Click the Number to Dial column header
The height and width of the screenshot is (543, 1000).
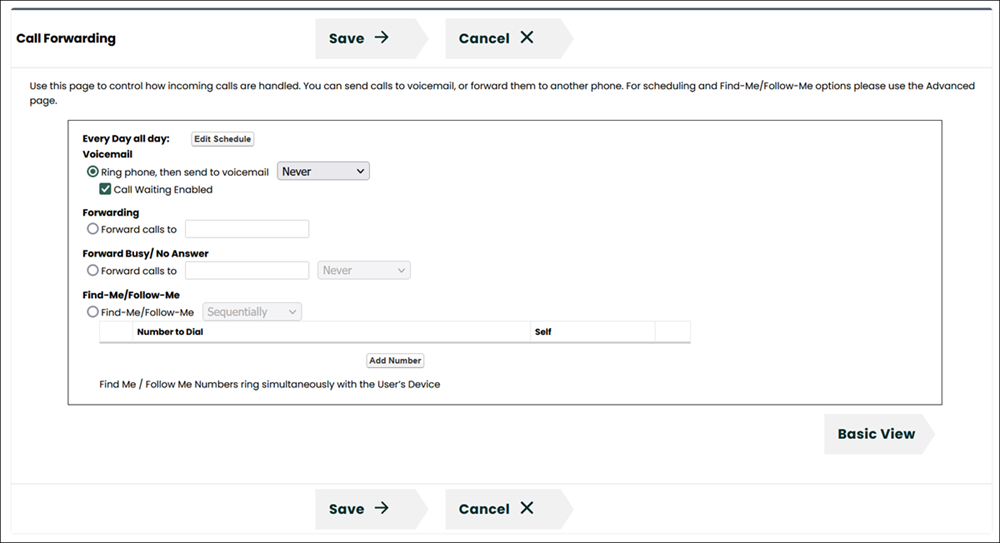click(170, 332)
